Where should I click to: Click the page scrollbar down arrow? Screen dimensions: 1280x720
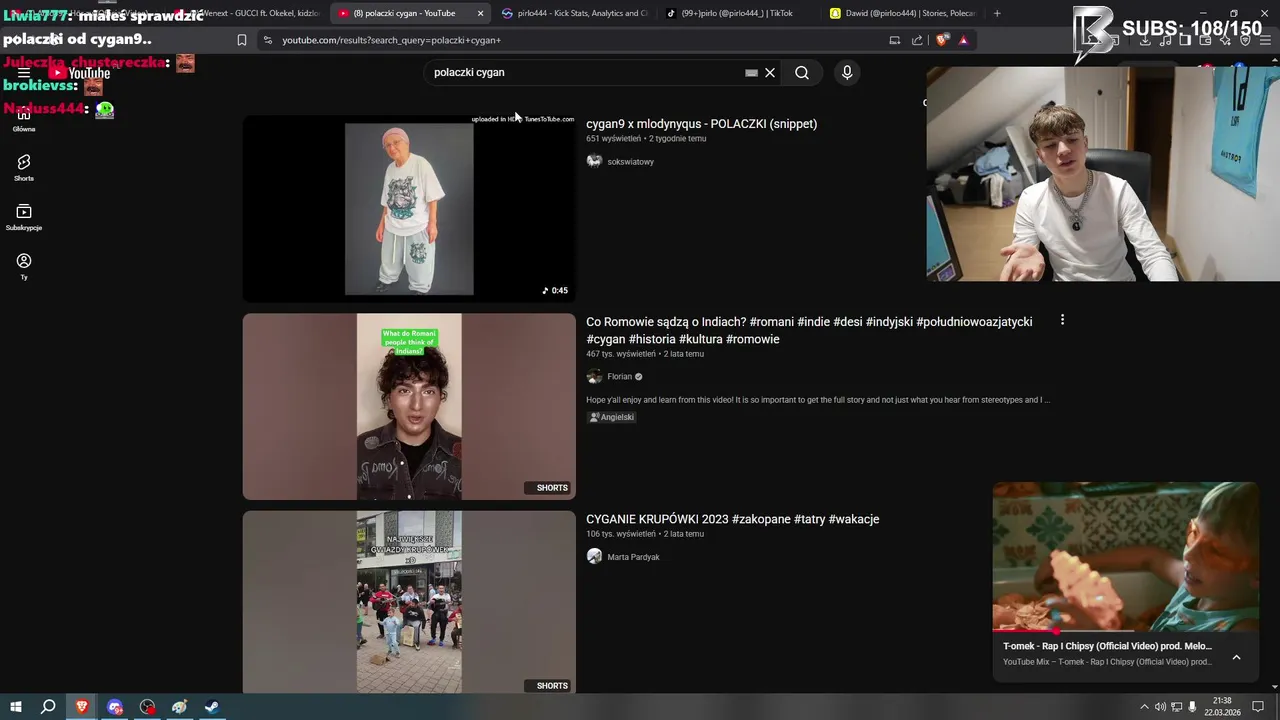tap(1273, 687)
